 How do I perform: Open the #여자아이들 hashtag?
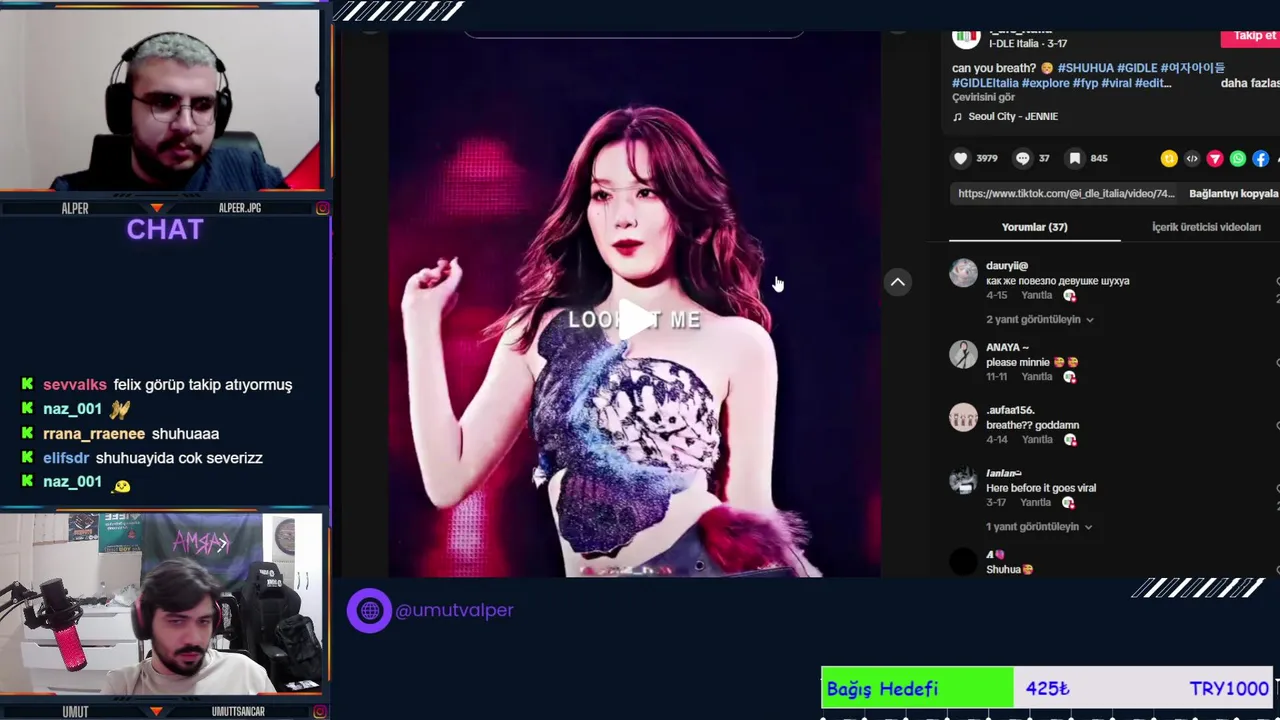[x=1192, y=68]
